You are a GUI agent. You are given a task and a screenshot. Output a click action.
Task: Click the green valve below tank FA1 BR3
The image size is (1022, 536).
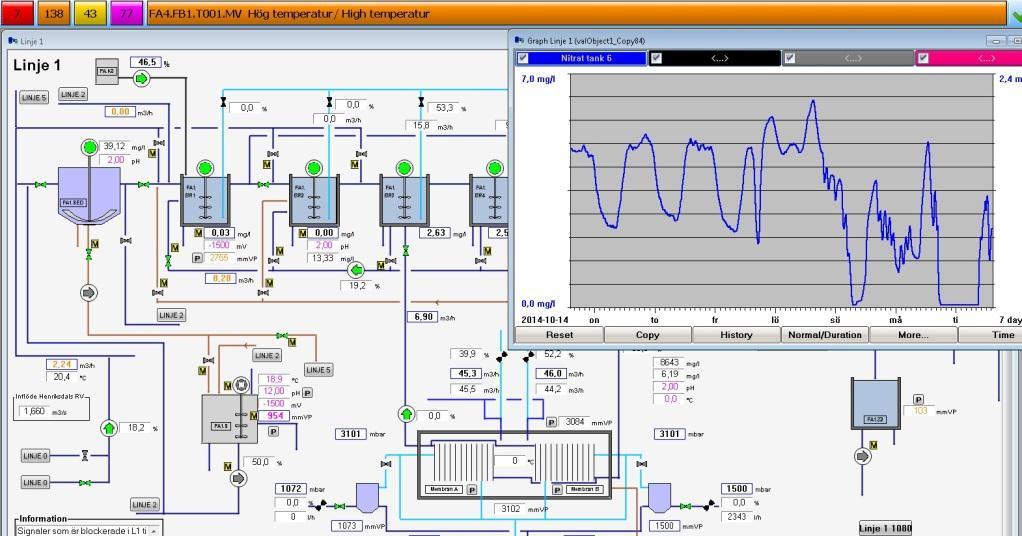[405, 250]
